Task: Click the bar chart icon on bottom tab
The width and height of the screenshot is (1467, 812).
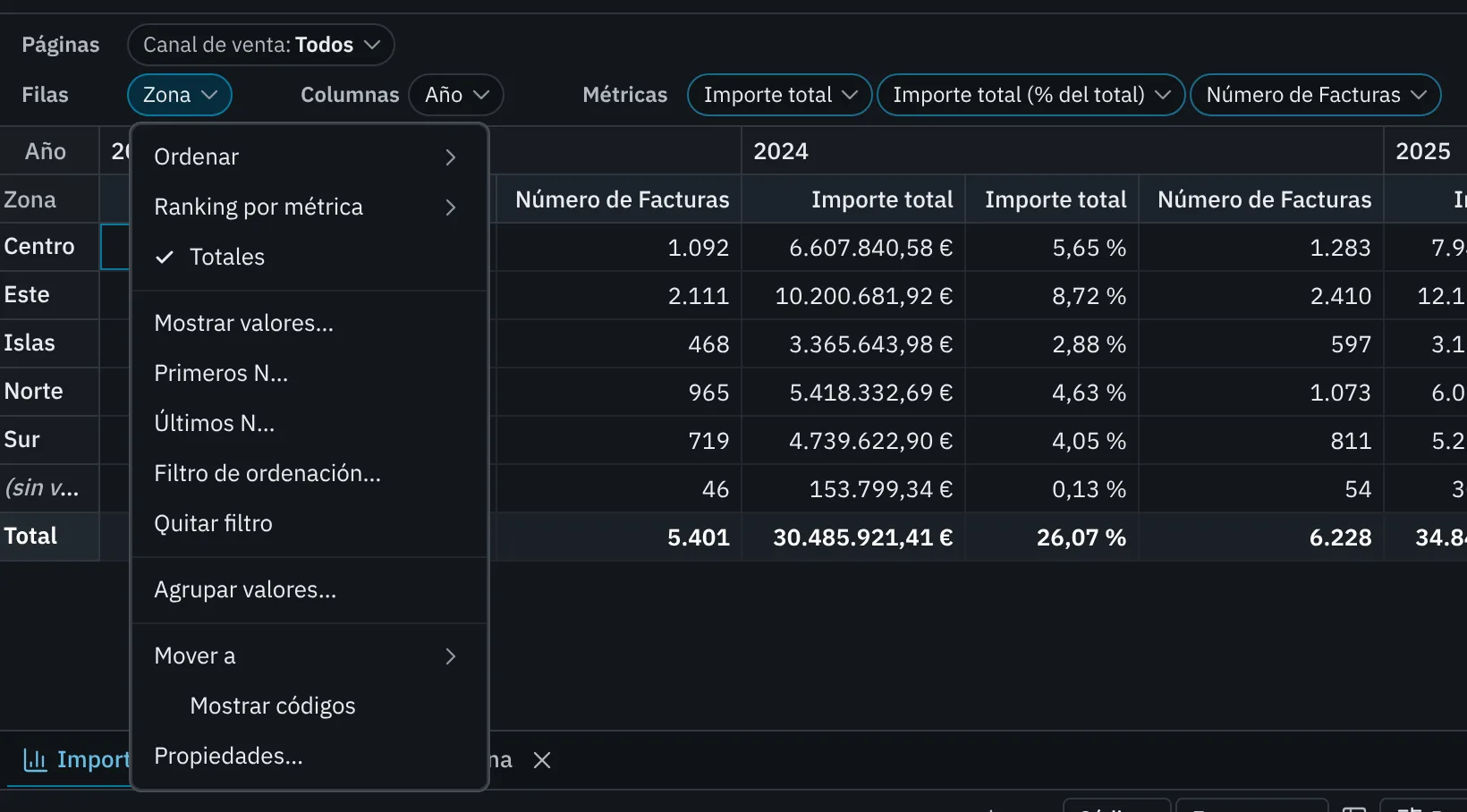Action: (35, 760)
